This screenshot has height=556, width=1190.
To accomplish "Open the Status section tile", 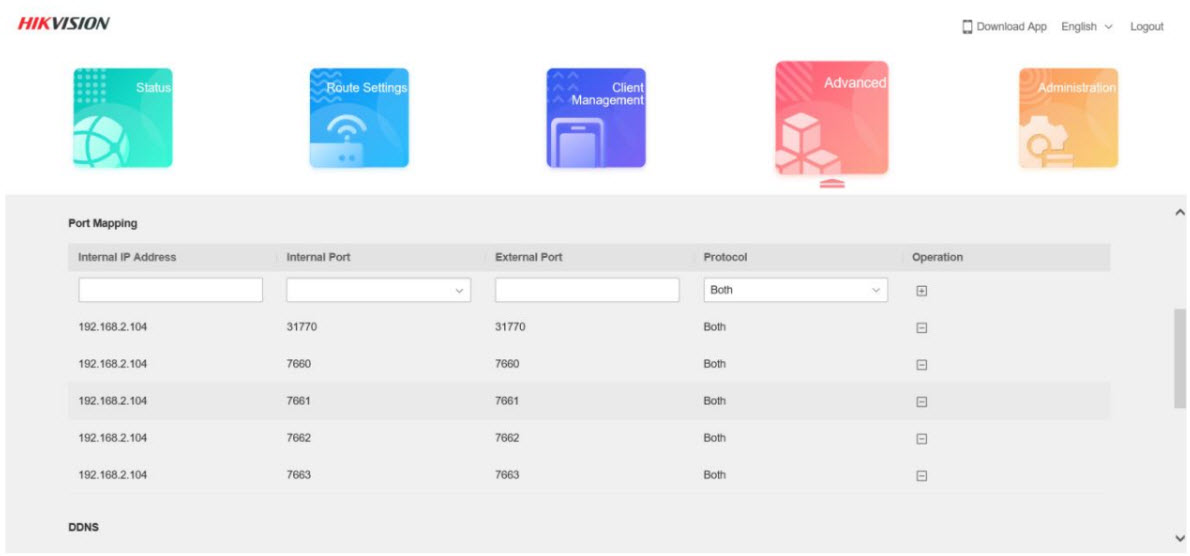I will coord(122,118).
